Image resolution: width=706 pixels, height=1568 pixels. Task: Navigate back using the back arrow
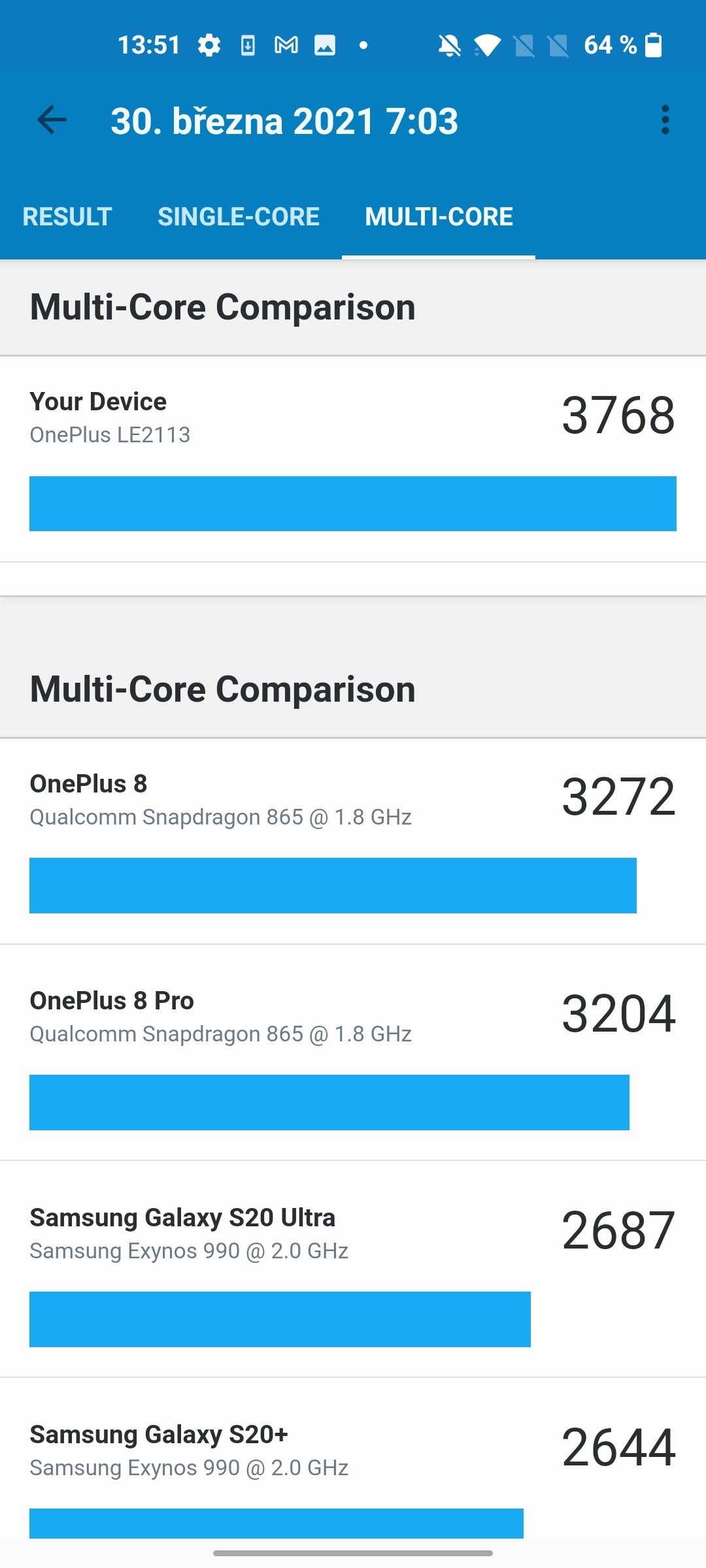click(x=52, y=120)
